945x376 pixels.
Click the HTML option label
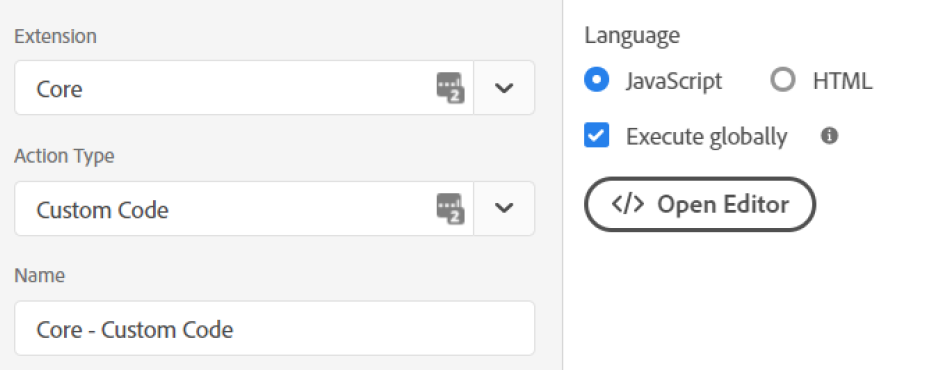pos(842,81)
